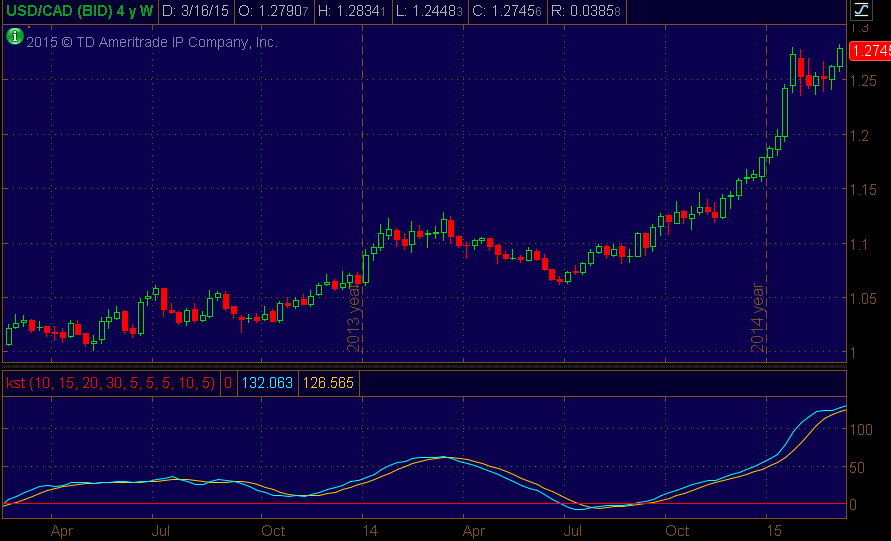The image size is (891, 541).
Task: Select the kst study label
Action: (109, 383)
